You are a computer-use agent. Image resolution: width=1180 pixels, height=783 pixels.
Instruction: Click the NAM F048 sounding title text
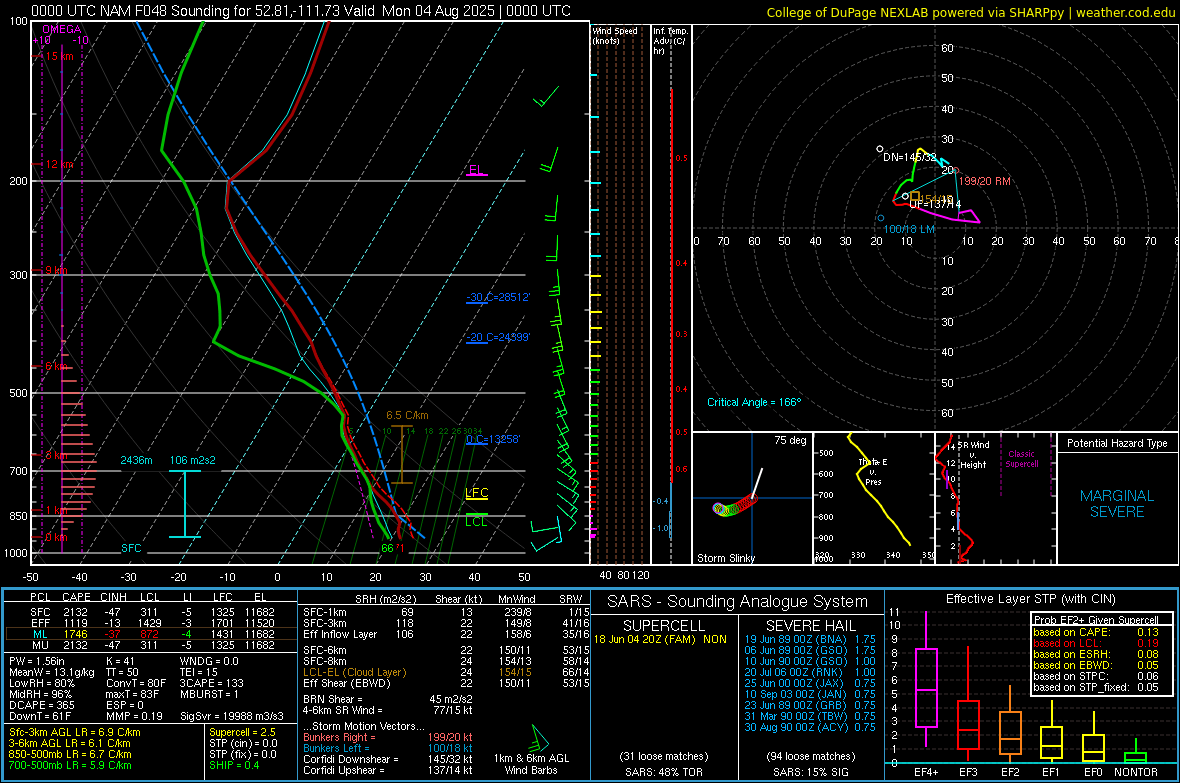click(301, 11)
